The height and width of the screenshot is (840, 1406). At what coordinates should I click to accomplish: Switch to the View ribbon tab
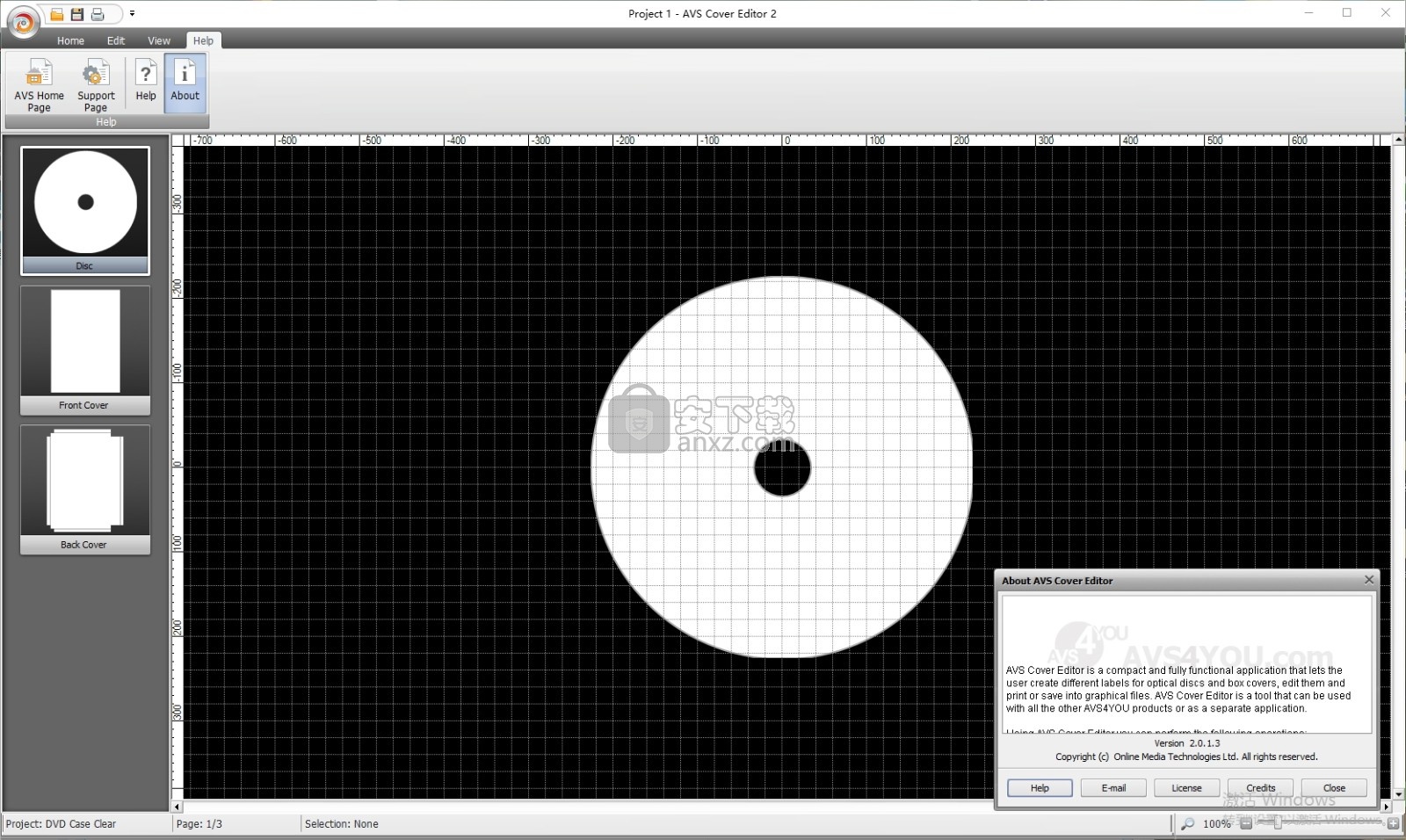[159, 40]
